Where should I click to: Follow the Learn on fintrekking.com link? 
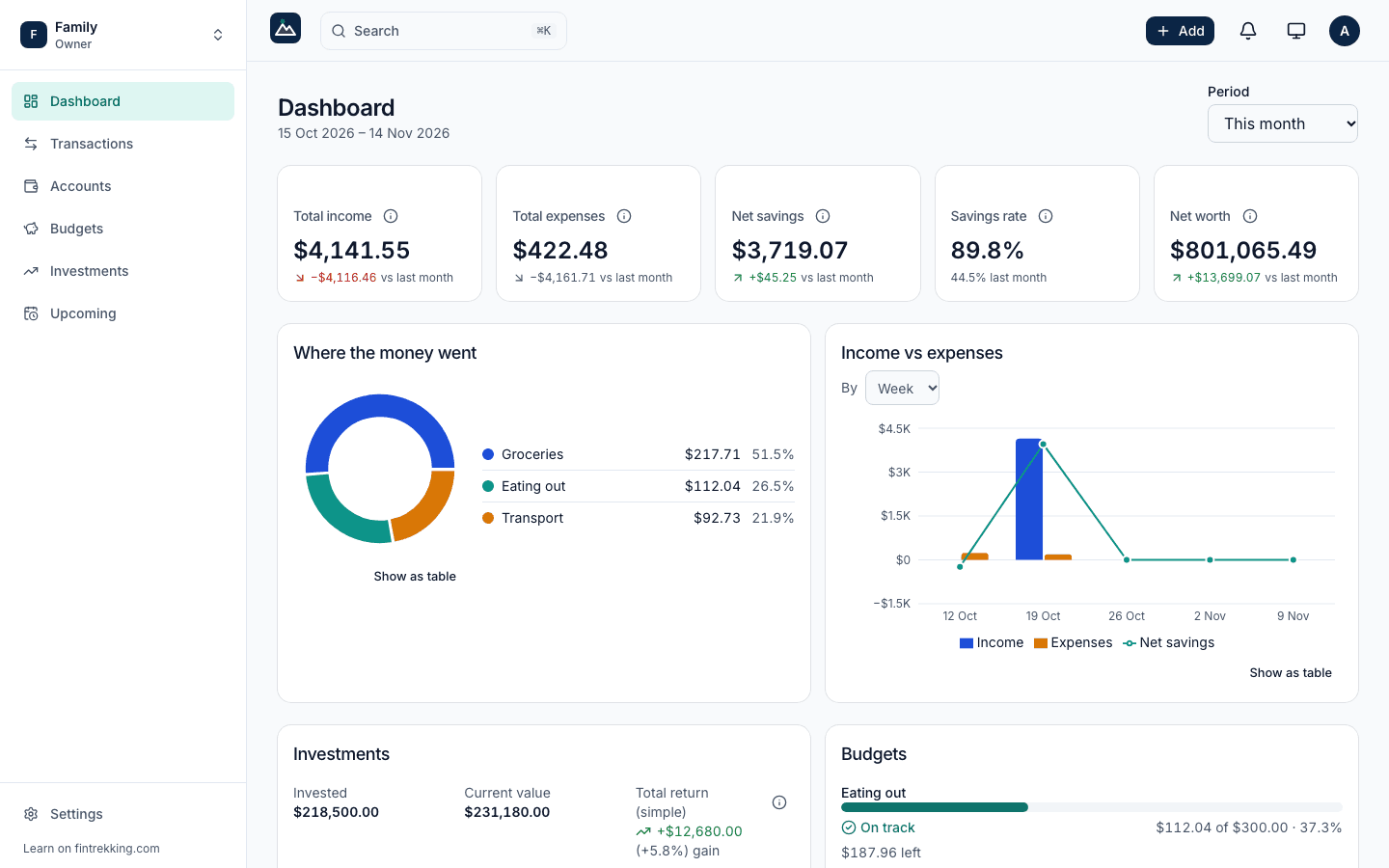pos(92,849)
